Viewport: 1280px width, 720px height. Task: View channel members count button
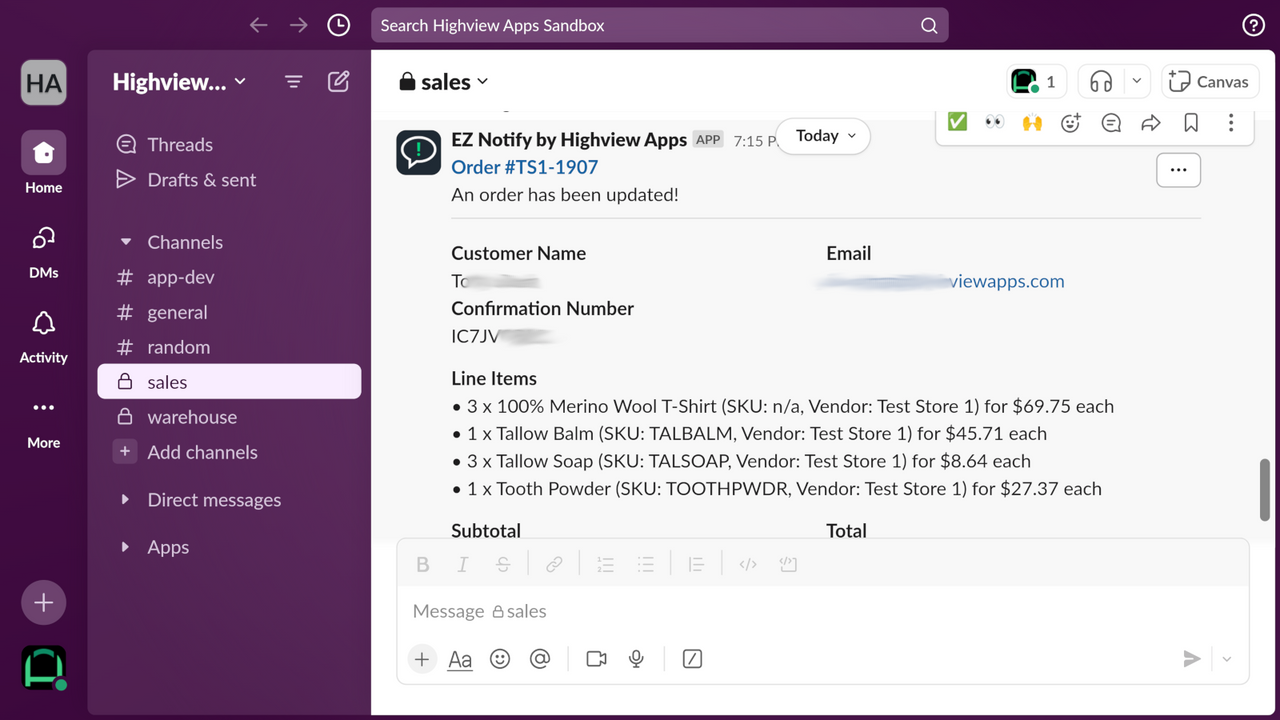point(1036,82)
